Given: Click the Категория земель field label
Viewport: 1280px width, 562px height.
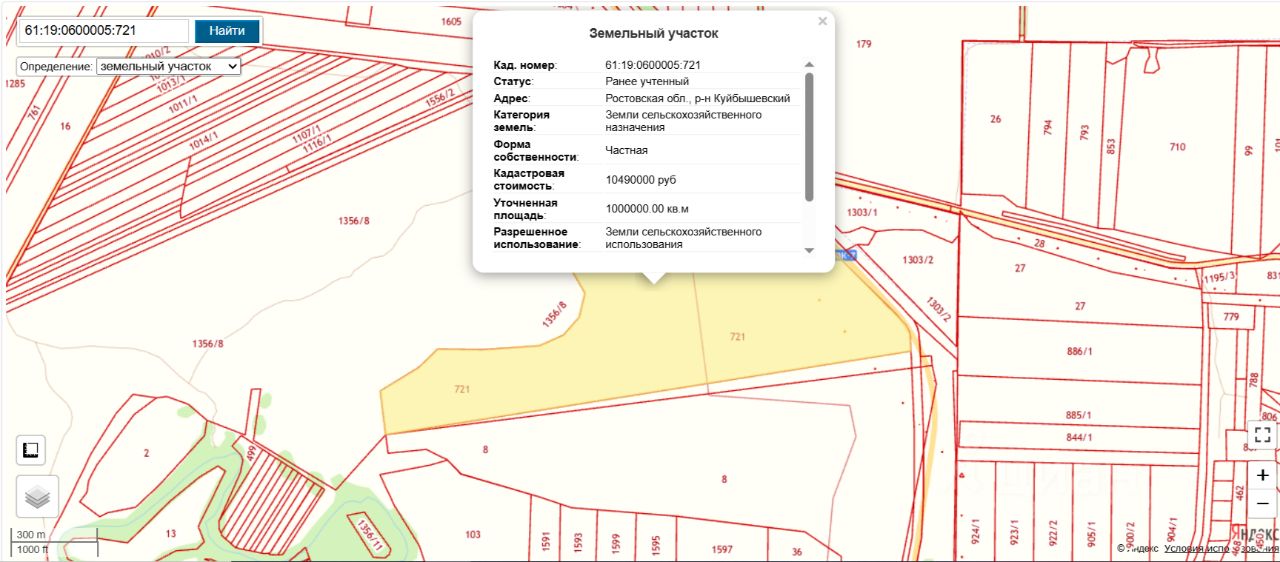Looking at the screenshot, I should point(521,121).
